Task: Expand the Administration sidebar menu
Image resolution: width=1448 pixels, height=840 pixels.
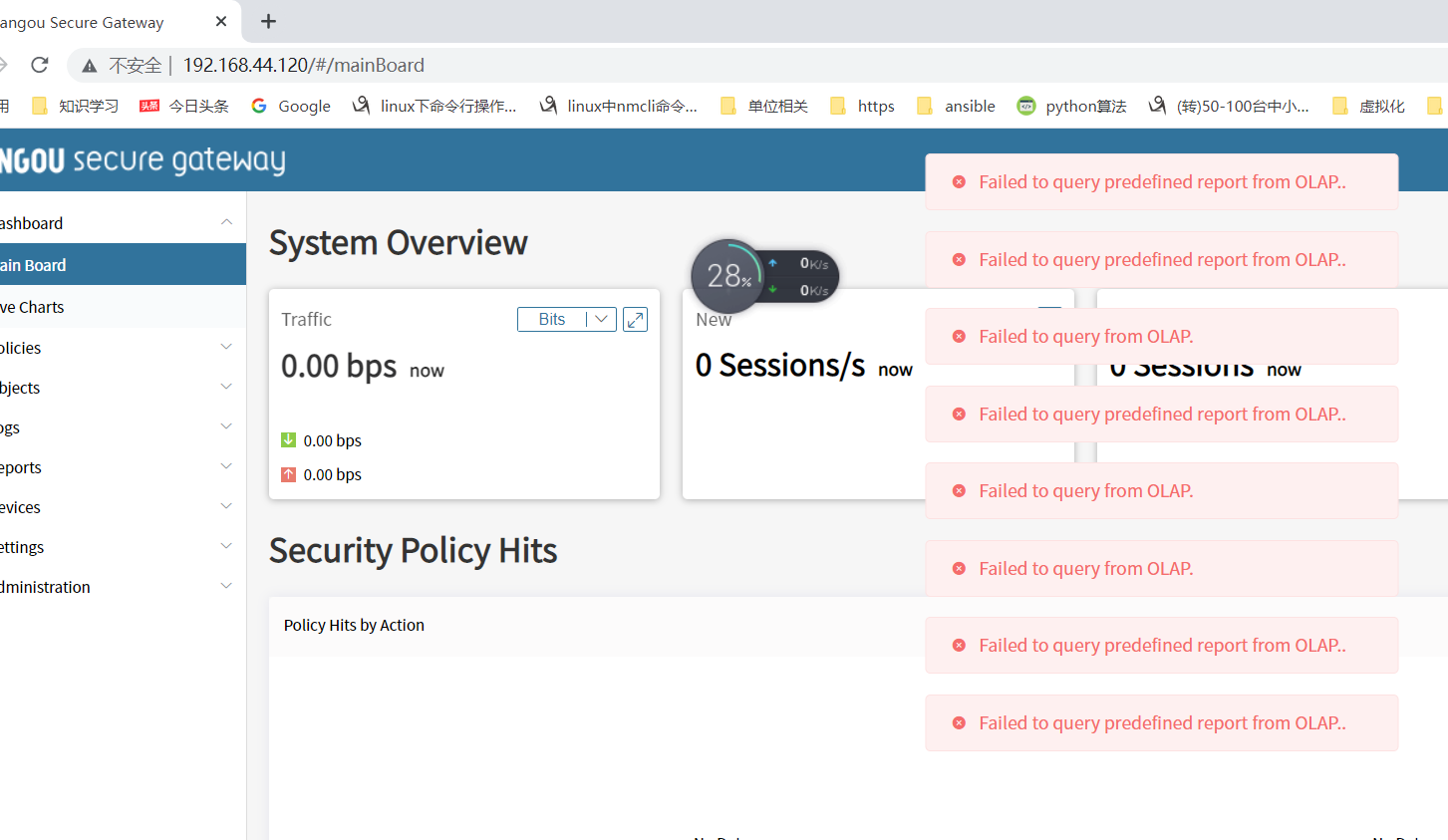Action: 120,587
